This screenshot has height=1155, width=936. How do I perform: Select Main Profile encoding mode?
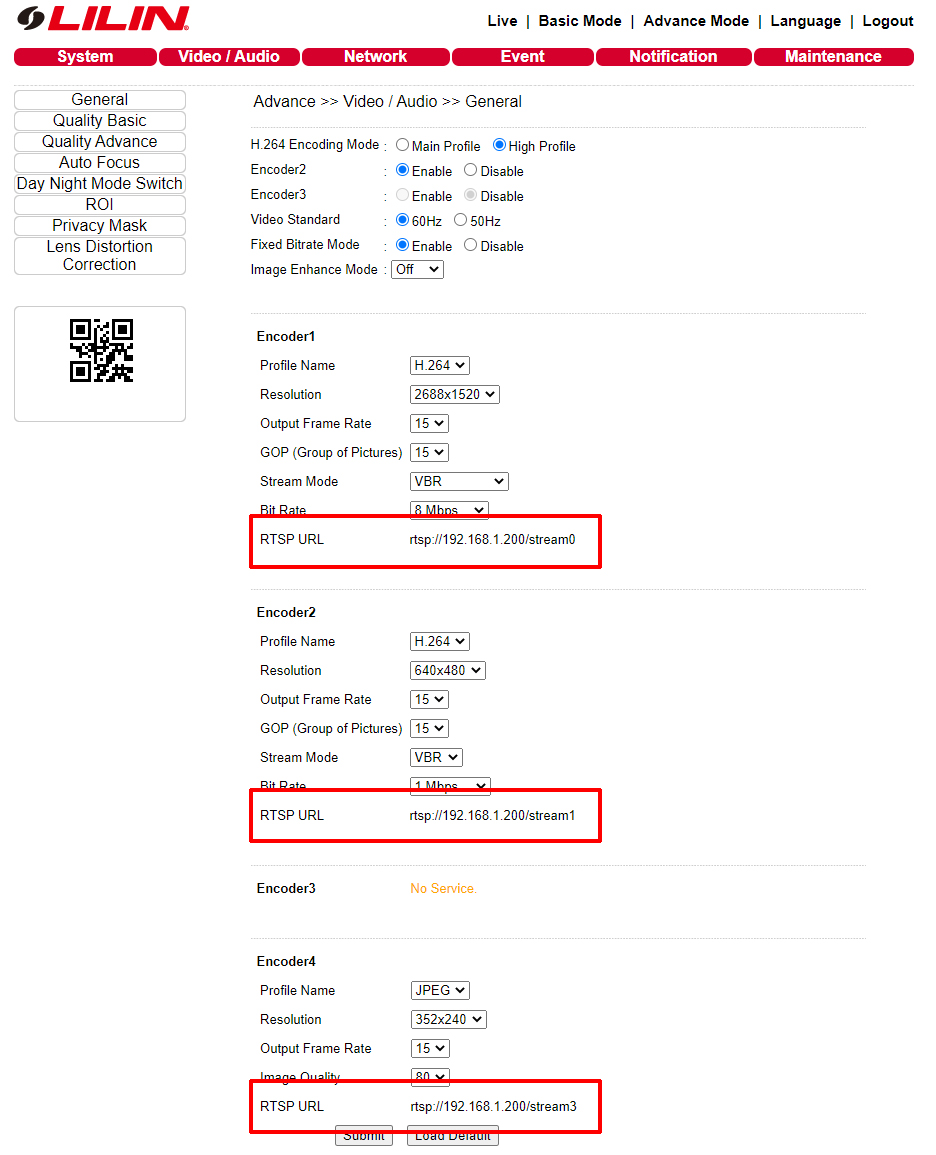402,145
